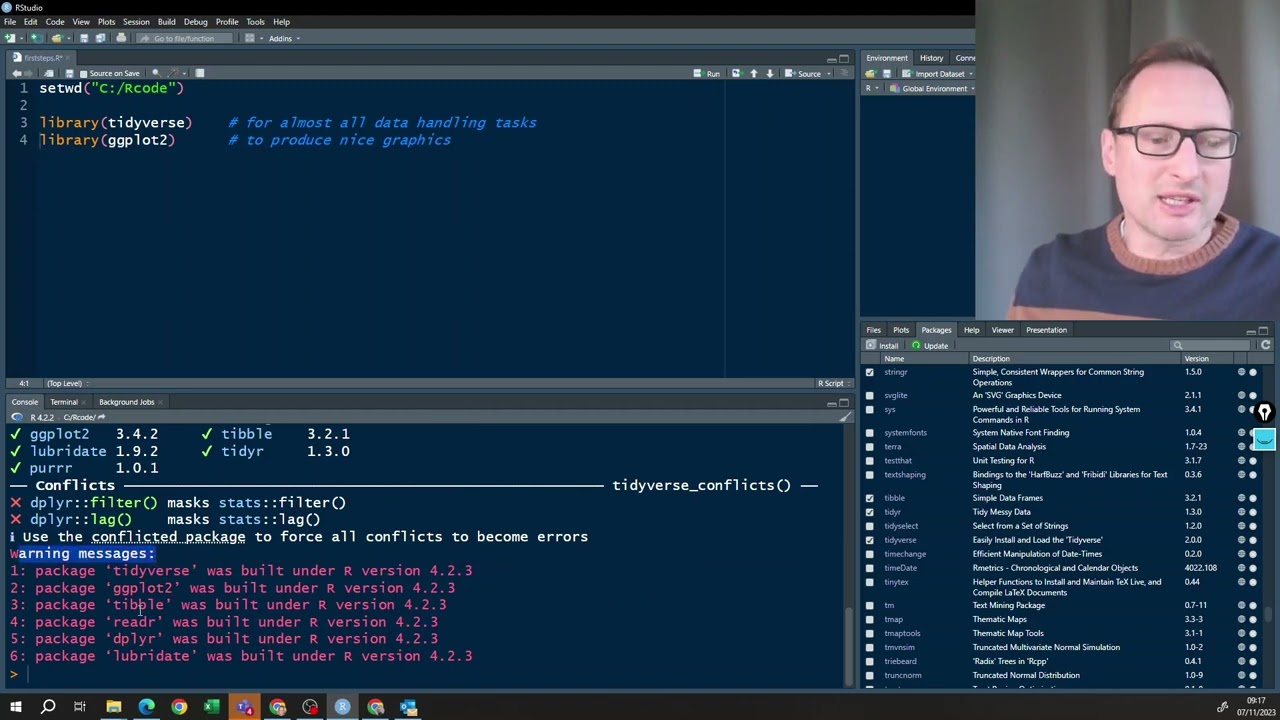Viewport: 1280px width, 720px height.
Task: Open the timeDate package link
Action: click(900, 568)
